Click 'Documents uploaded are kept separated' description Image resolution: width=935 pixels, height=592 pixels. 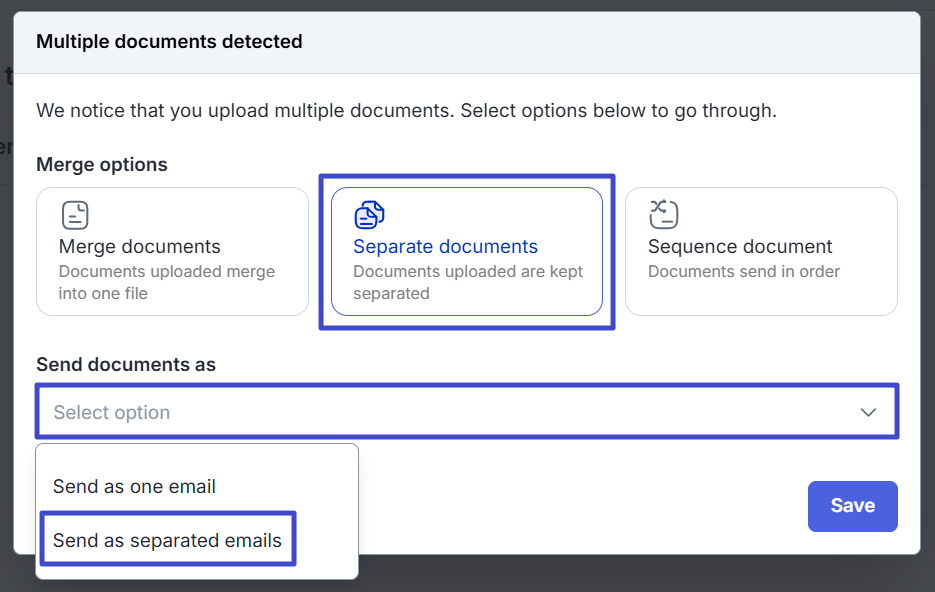[467, 282]
